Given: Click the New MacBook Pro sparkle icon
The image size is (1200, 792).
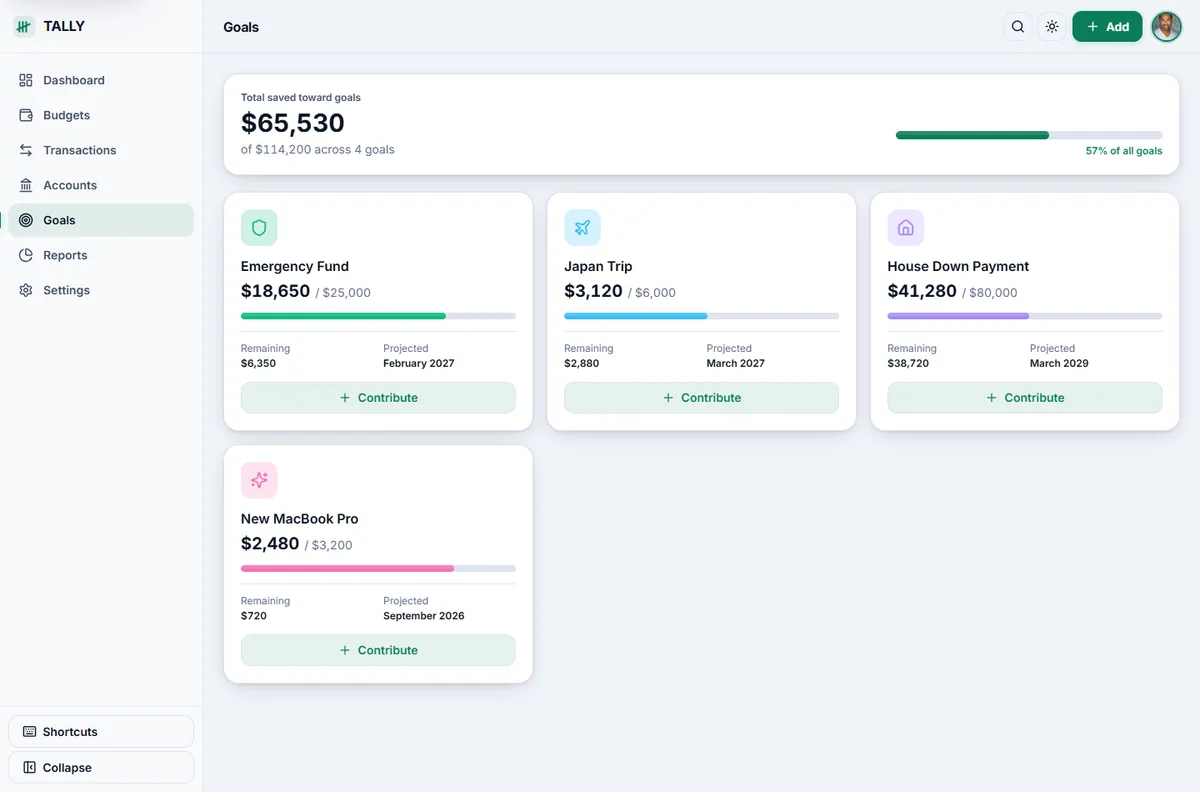Looking at the screenshot, I should tap(259, 480).
